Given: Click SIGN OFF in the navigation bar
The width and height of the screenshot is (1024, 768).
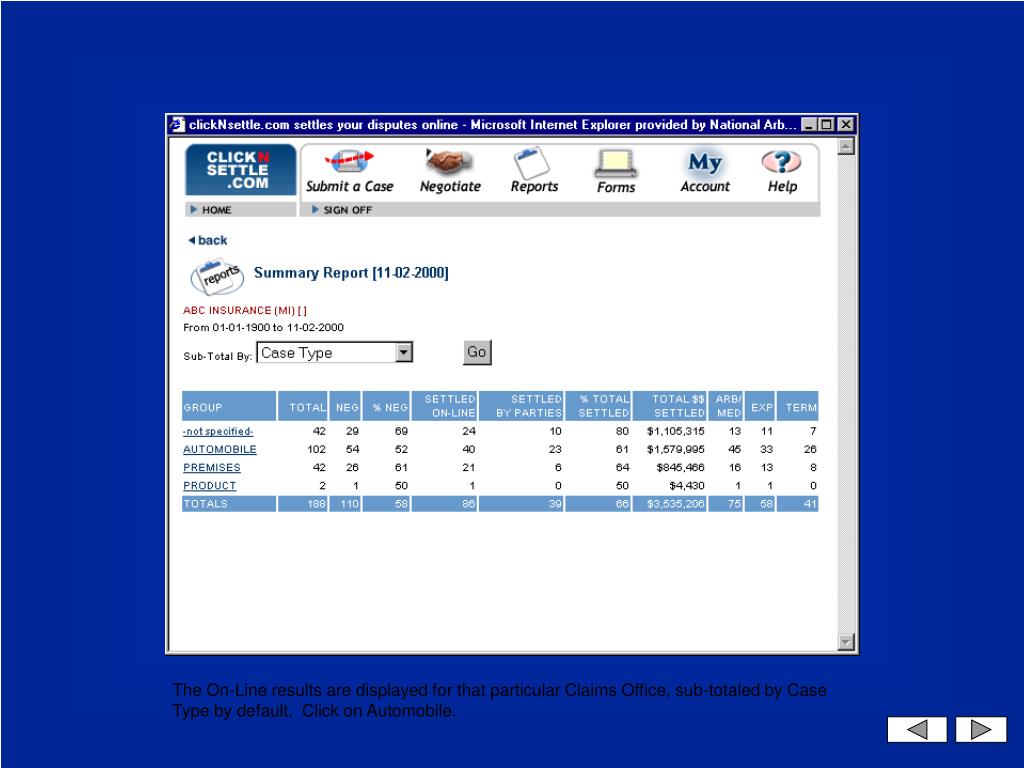Looking at the screenshot, I should click(347, 210).
